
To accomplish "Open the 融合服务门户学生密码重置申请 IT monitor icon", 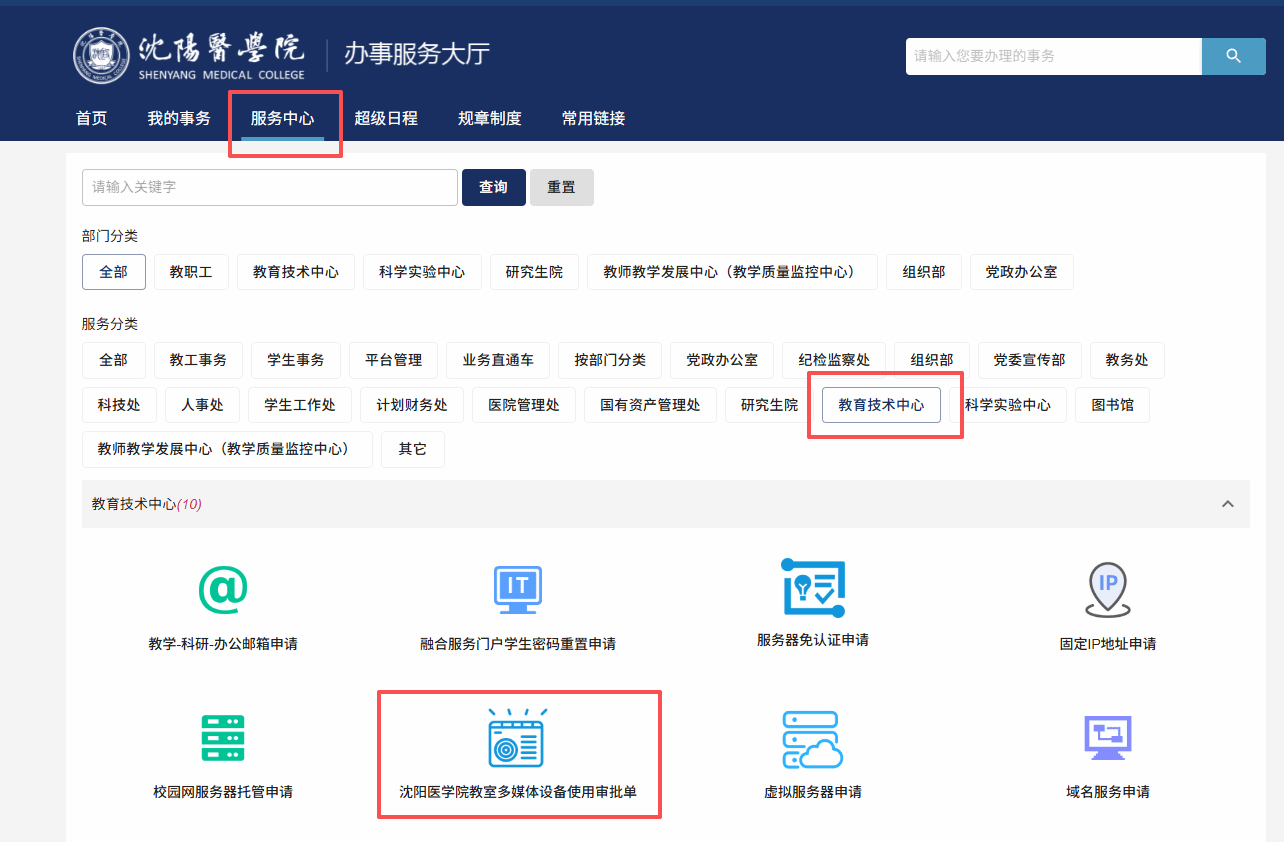I will click(517, 591).
